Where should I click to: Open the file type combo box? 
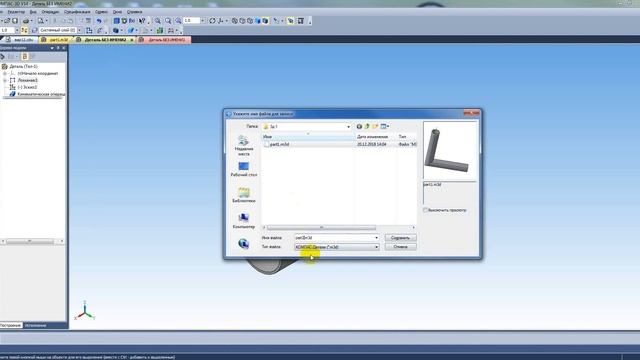pyautogui.click(x=337, y=247)
